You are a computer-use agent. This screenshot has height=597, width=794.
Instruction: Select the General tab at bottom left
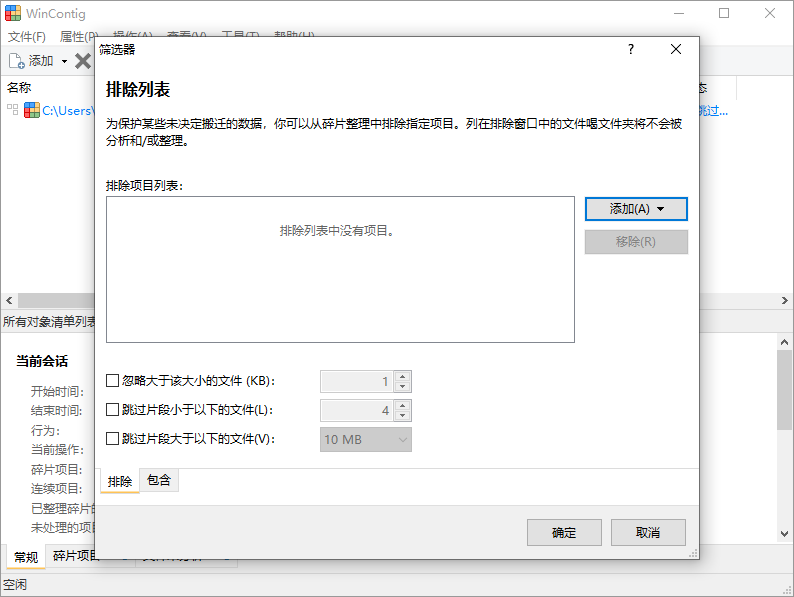(x=26, y=557)
